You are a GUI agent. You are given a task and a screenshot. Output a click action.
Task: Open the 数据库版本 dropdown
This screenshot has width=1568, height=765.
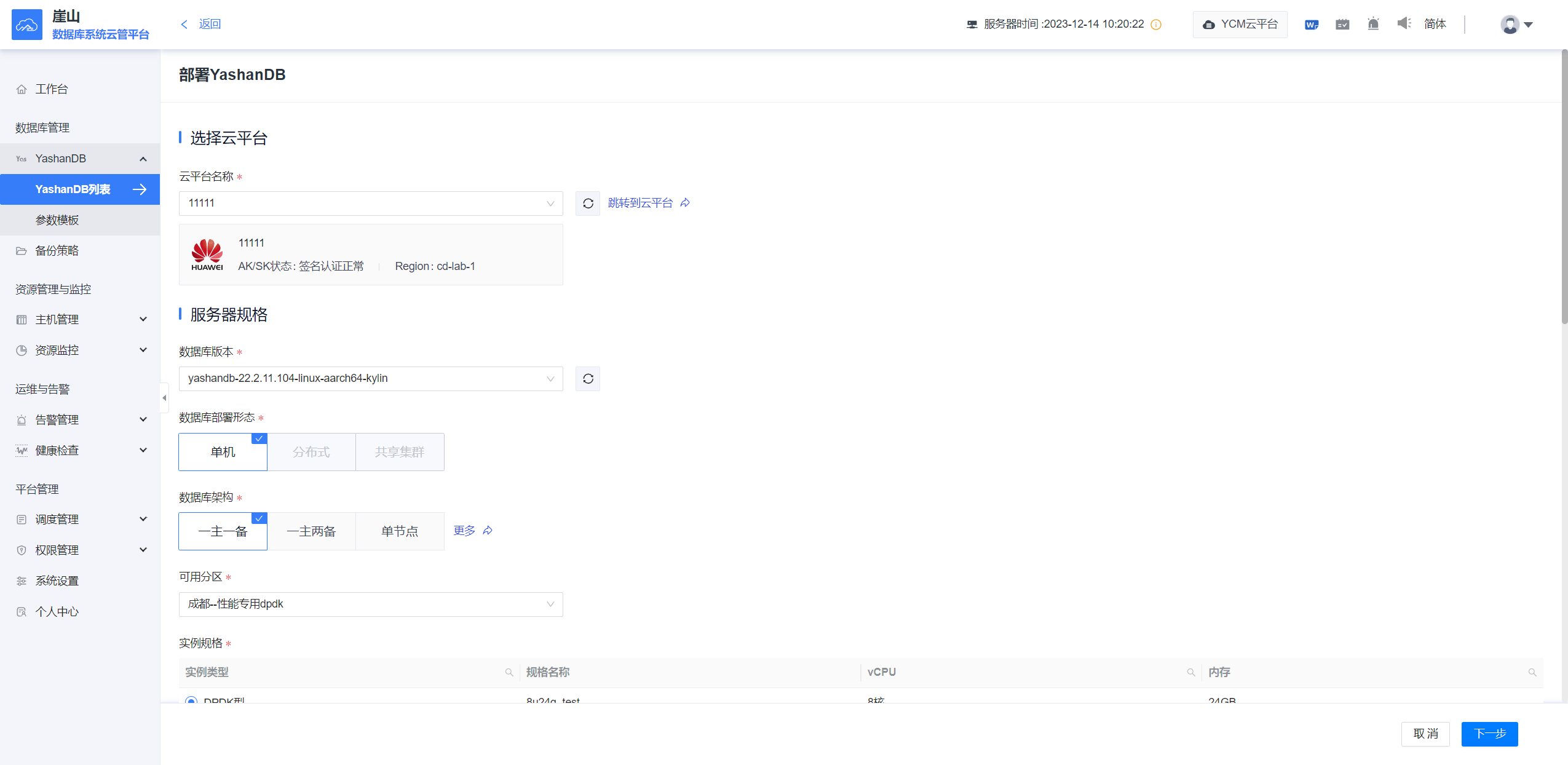pos(371,379)
